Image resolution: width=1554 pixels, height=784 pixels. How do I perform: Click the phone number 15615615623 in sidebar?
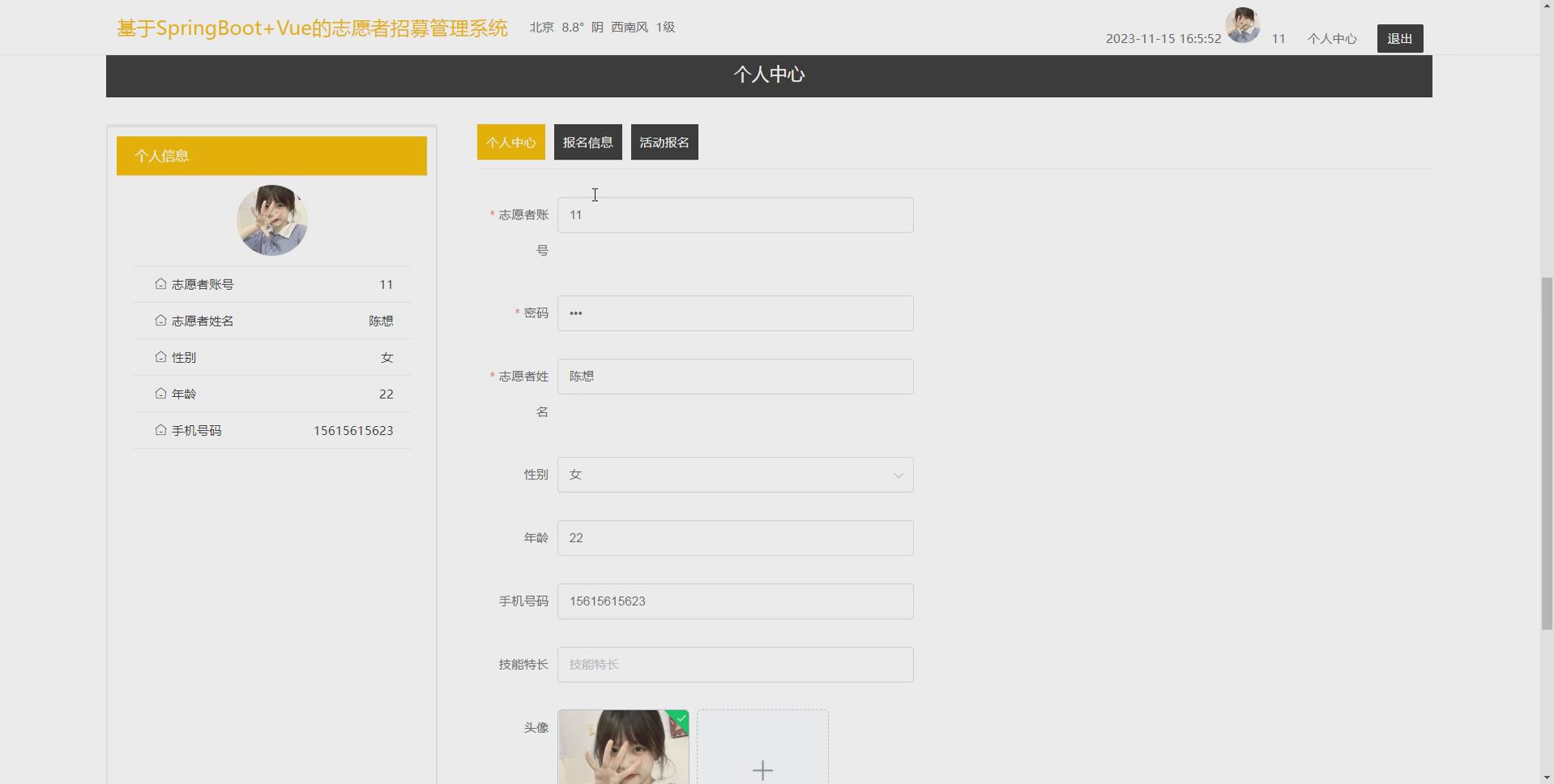coord(353,430)
